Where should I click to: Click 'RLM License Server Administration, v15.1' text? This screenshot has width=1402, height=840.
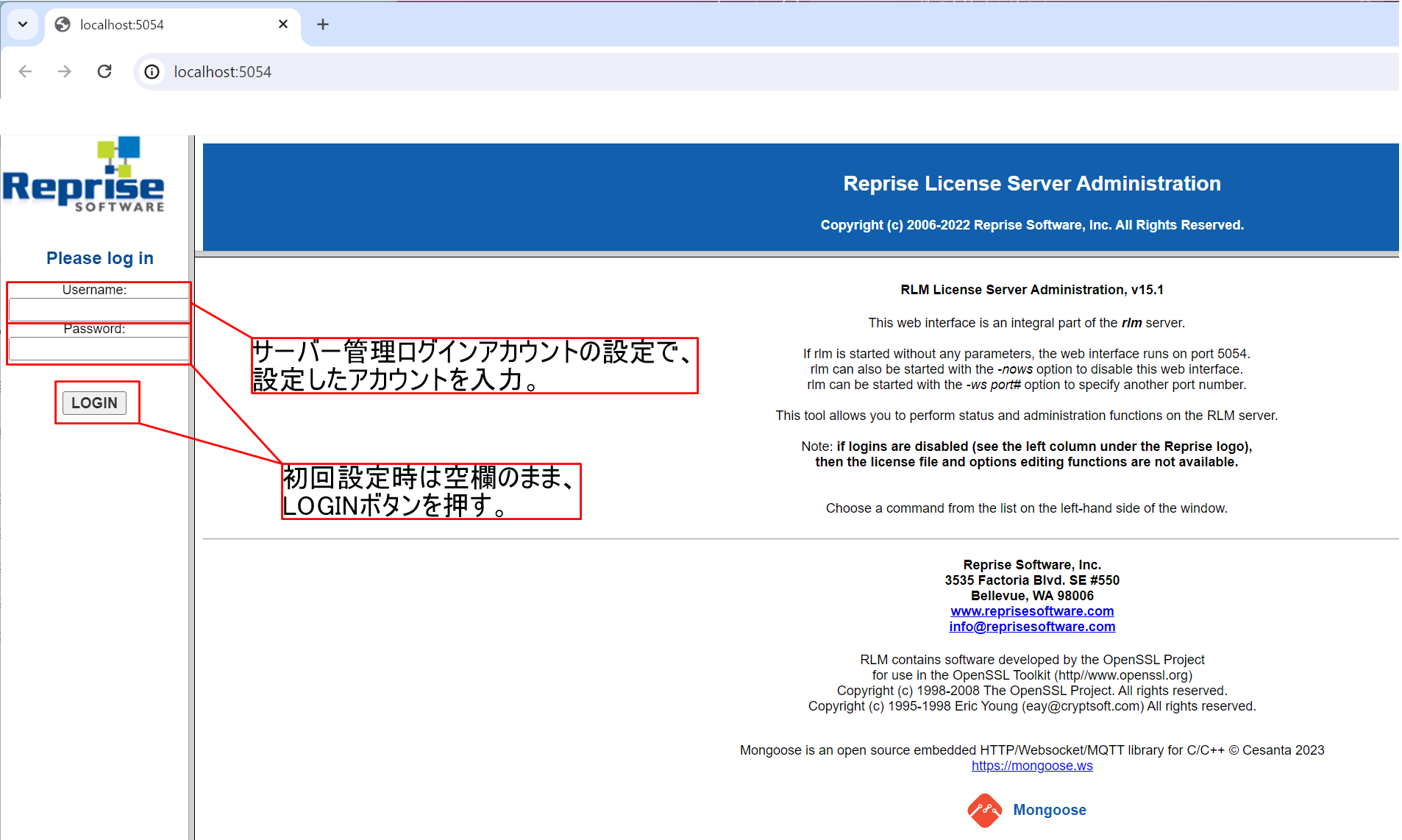click(x=1032, y=290)
